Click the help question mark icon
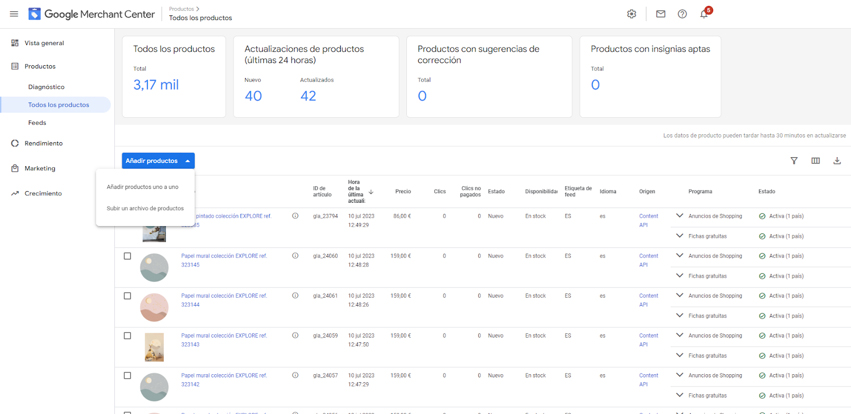This screenshot has width=851, height=414. point(682,14)
